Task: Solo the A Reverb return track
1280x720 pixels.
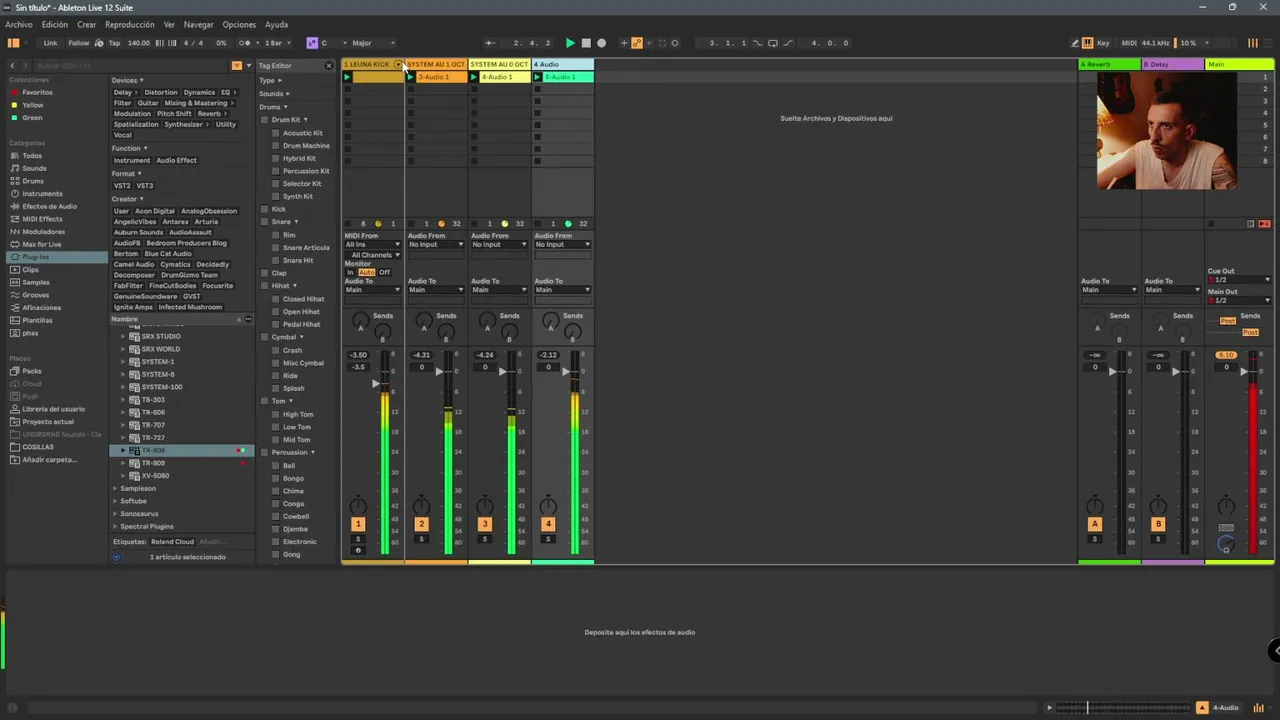Action: point(1095,539)
